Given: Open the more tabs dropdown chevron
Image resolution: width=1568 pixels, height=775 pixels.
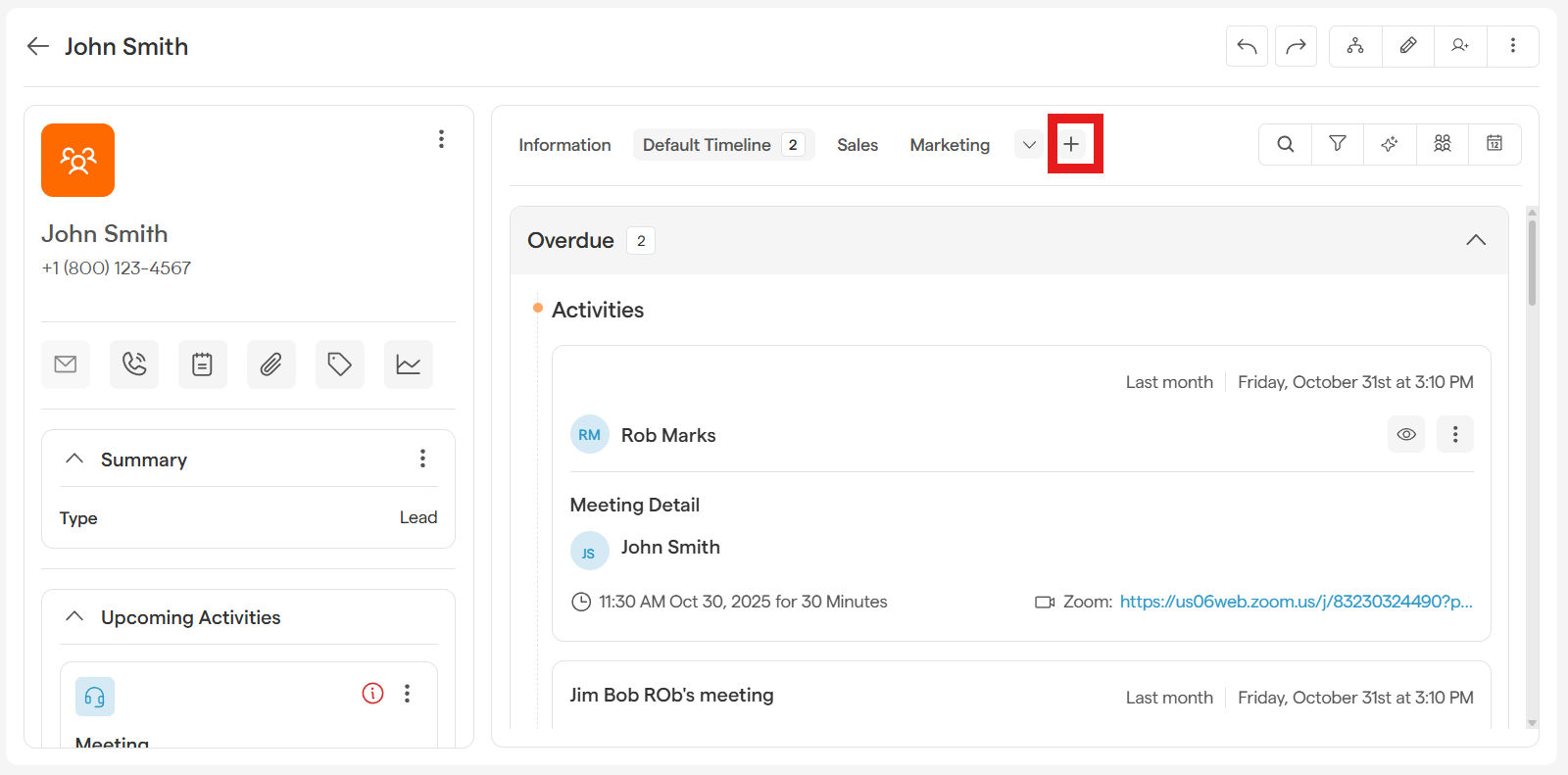Looking at the screenshot, I should pos(1028,145).
